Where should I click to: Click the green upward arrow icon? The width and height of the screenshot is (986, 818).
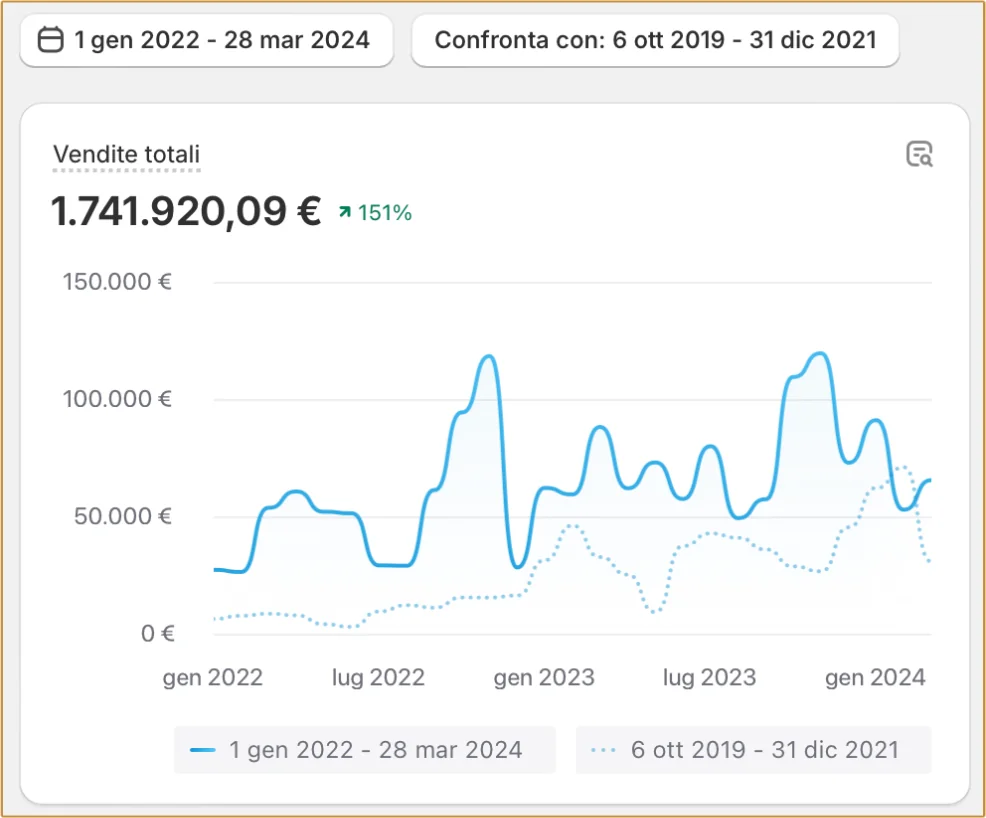pos(345,212)
